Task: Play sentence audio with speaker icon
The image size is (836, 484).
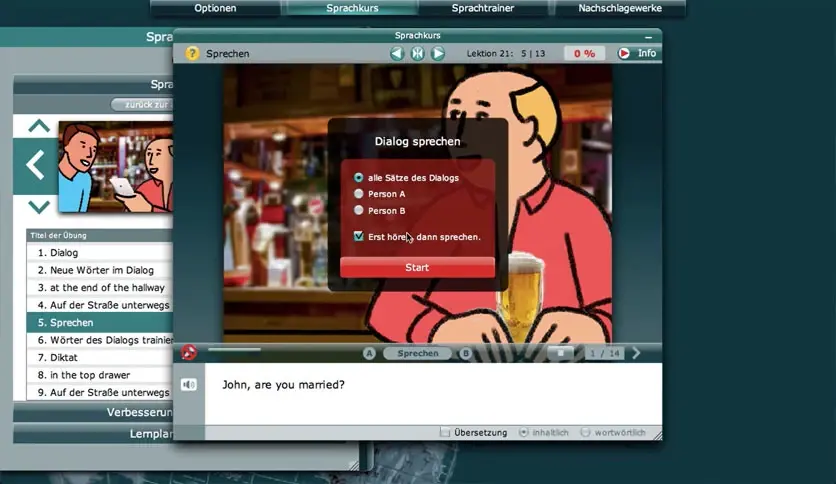Action: point(188,384)
